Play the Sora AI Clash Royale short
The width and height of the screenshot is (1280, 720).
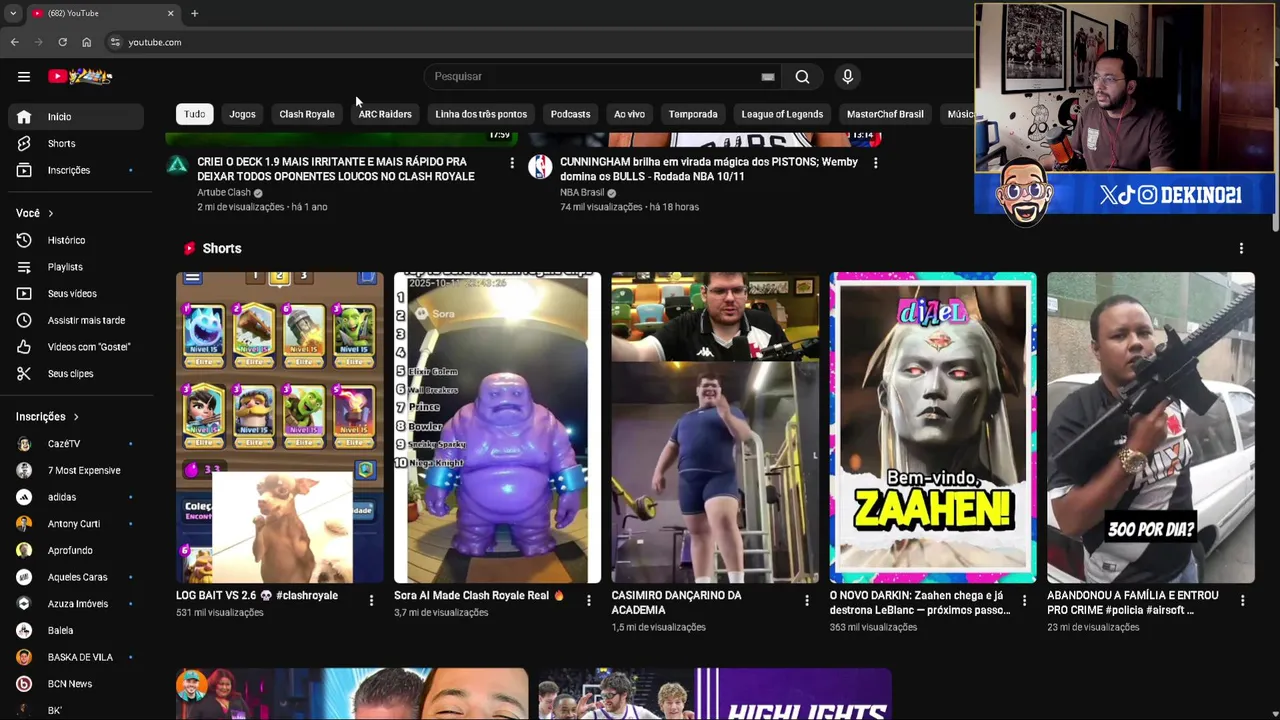(x=497, y=427)
